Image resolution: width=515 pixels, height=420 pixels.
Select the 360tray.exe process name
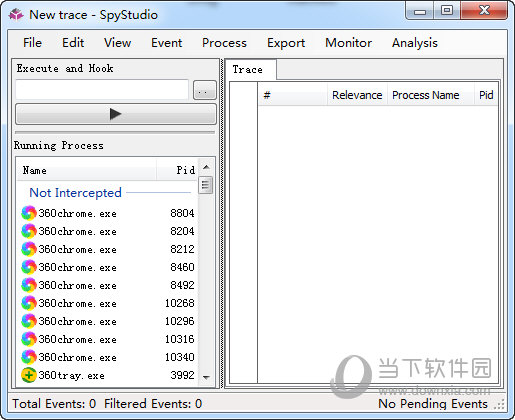71,375
